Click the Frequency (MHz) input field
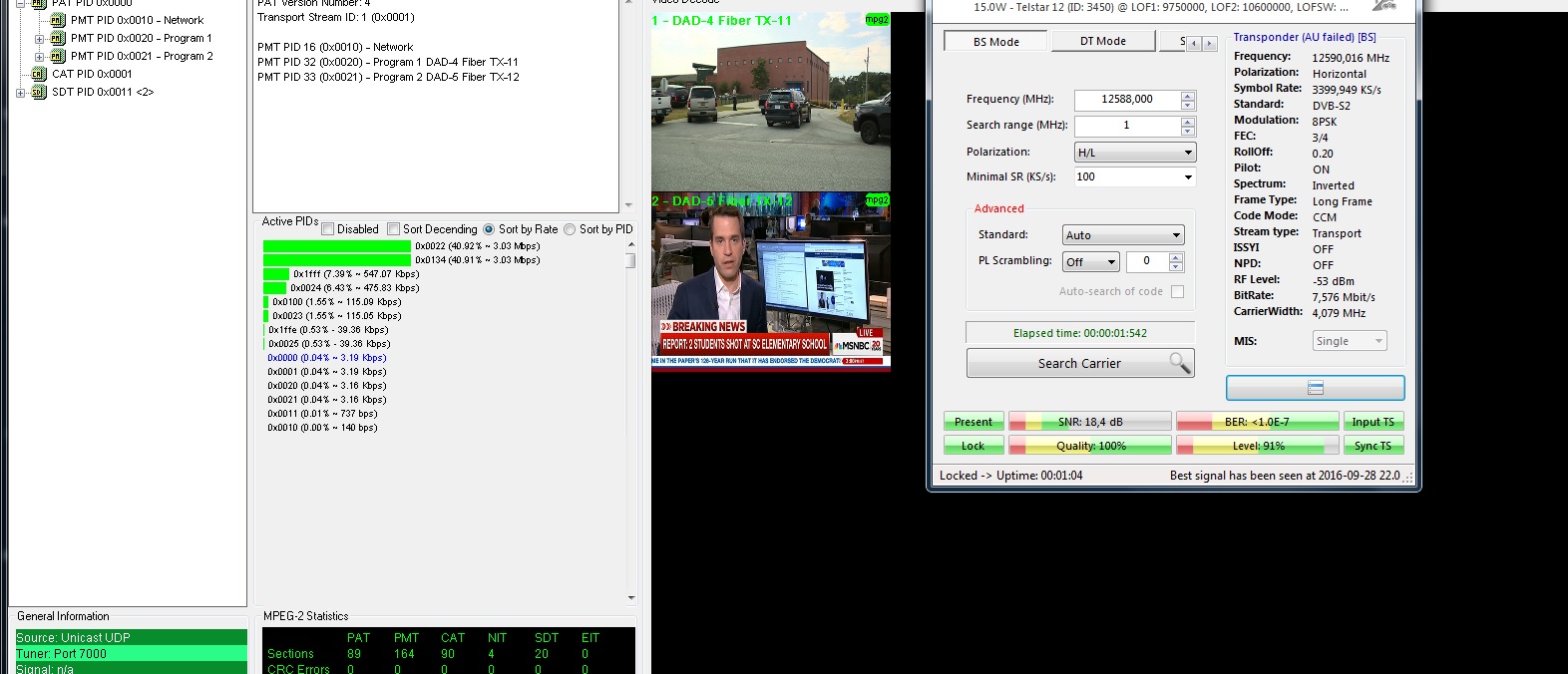This screenshot has height=674, width=1568. tap(1127, 100)
